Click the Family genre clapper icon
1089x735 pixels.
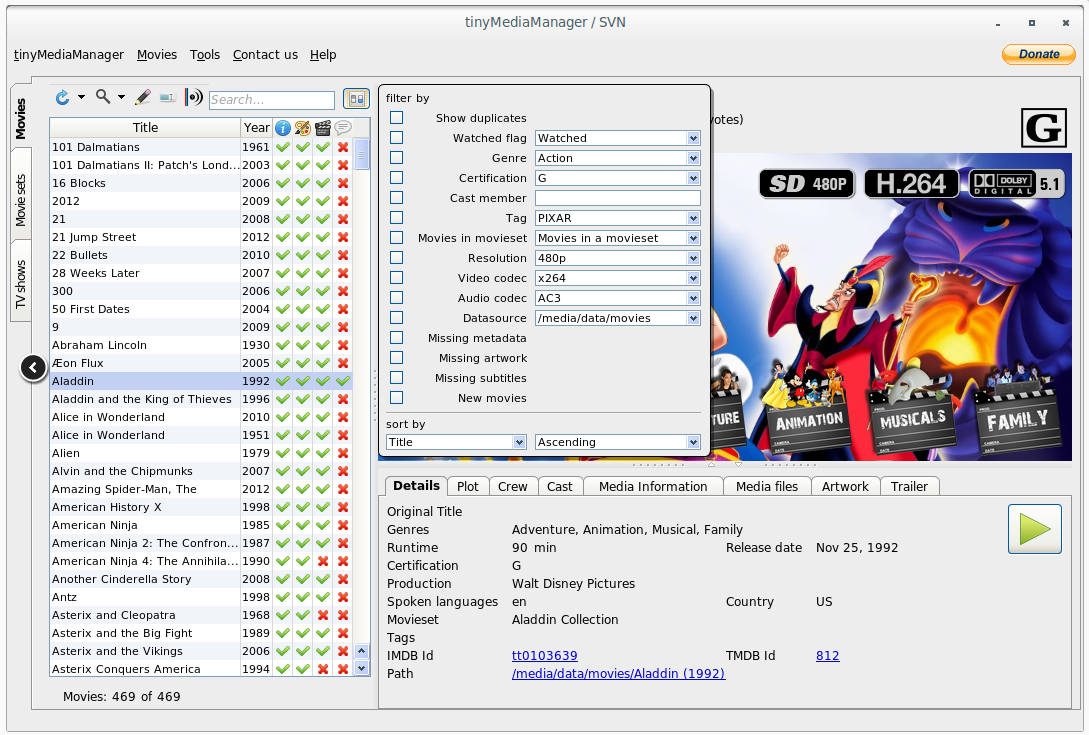point(1017,409)
